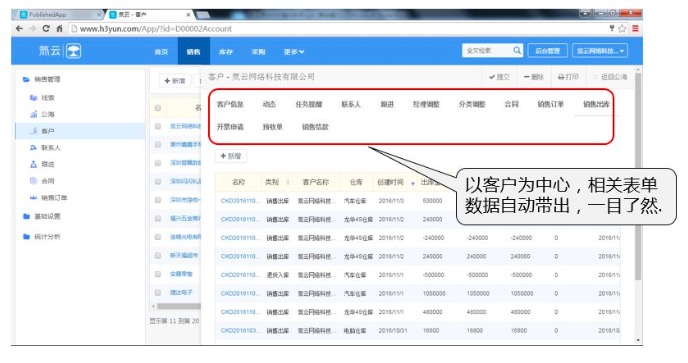688x363 pixels.
Task: Click 新增 above the 销售出库 table
Action: click(x=231, y=156)
